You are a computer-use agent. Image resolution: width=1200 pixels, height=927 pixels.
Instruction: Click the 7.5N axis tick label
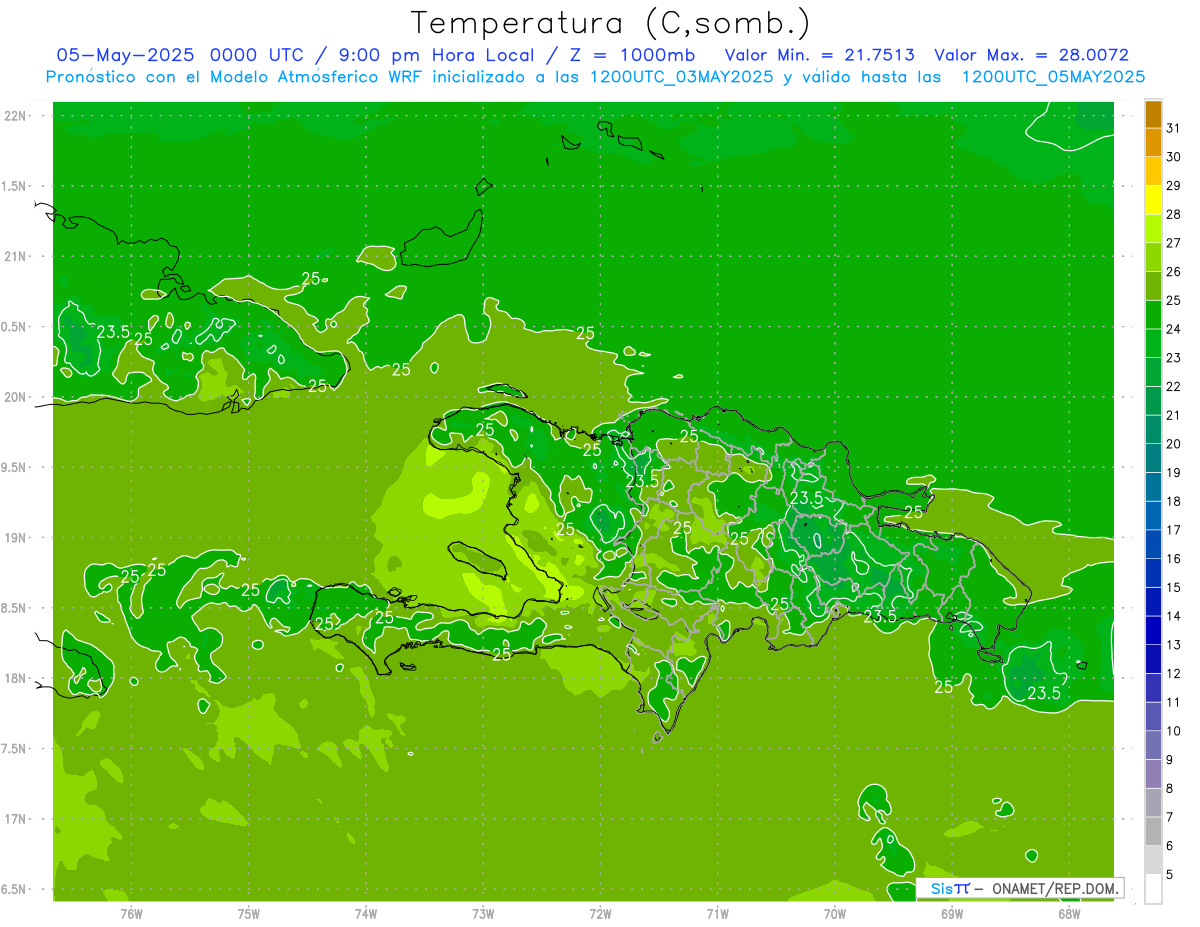pos(14,748)
